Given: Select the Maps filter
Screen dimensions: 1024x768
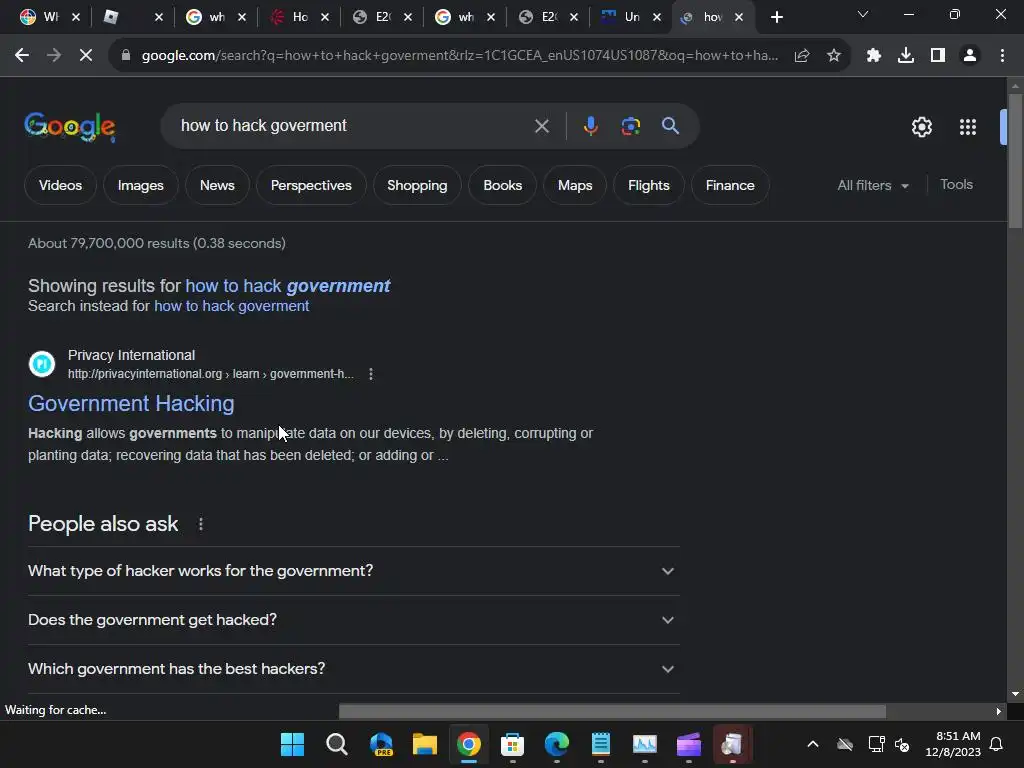Looking at the screenshot, I should [575, 185].
